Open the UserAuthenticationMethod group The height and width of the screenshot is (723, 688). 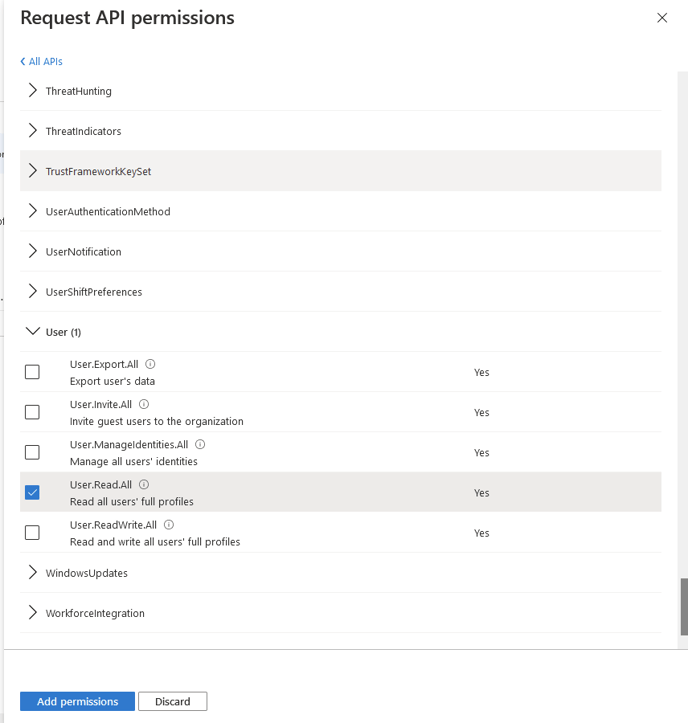(x=33, y=211)
